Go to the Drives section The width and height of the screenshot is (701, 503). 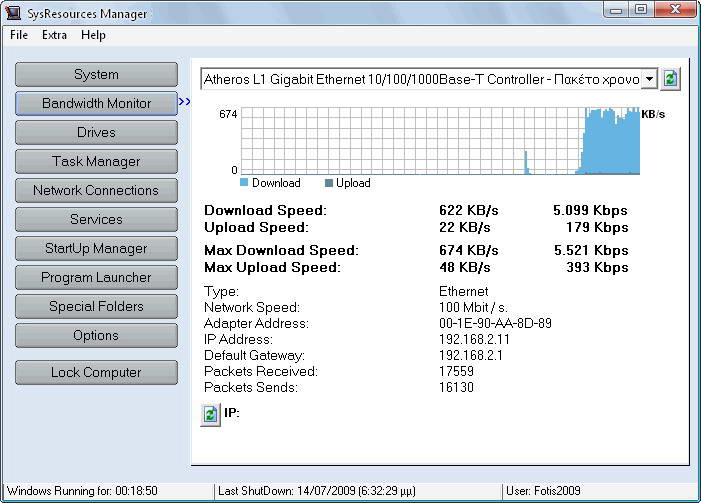[x=96, y=132]
